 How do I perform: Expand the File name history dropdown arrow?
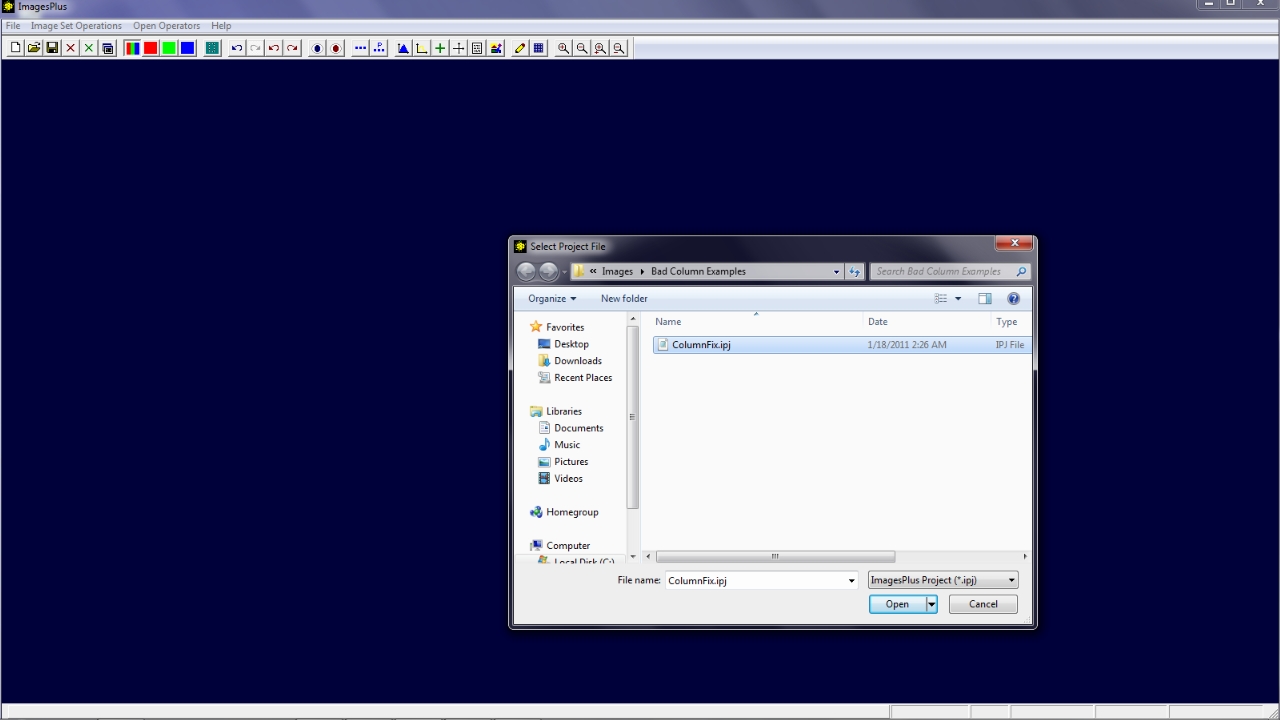(x=852, y=581)
